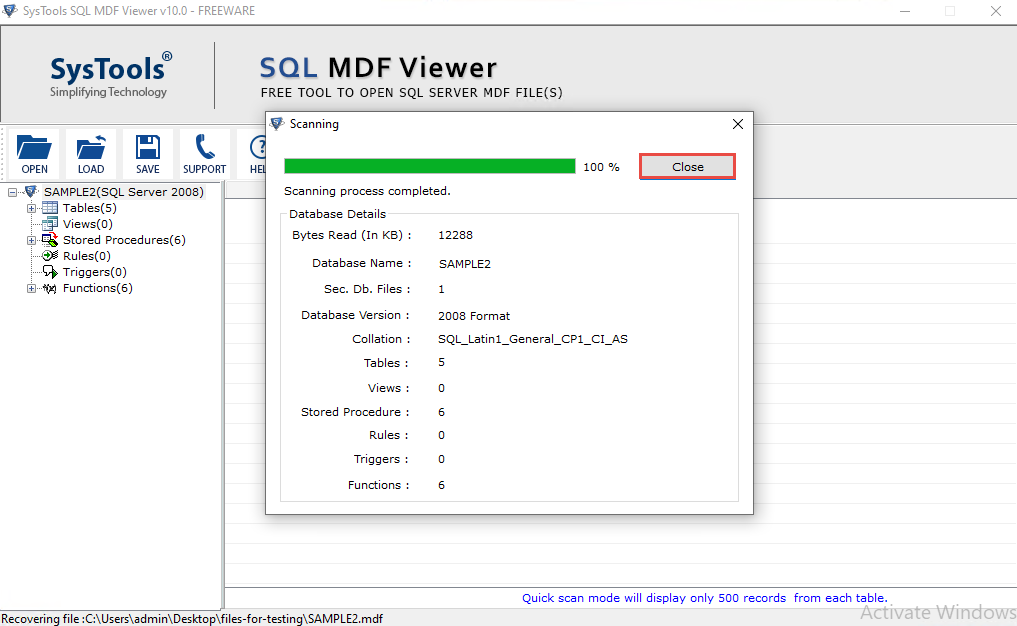Click the Functions icon in tree
The width and height of the screenshot is (1017, 626).
[x=50, y=288]
